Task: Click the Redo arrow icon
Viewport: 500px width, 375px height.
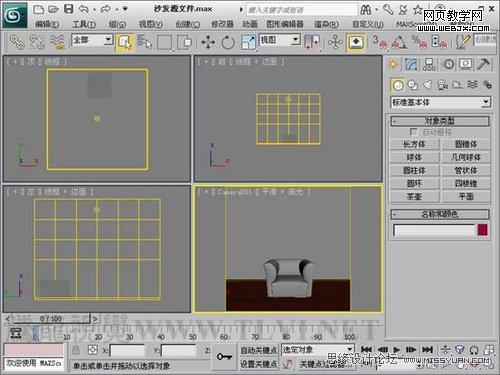Action: [106, 9]
